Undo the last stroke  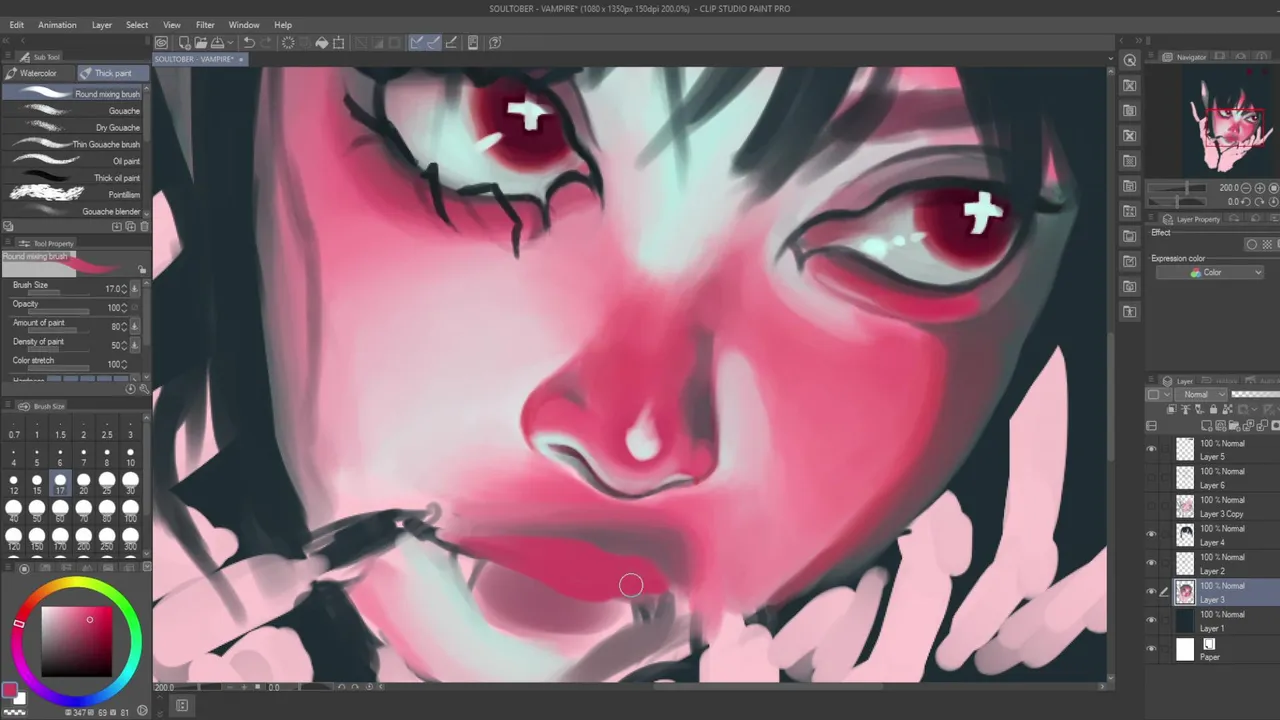pos(249,43)
